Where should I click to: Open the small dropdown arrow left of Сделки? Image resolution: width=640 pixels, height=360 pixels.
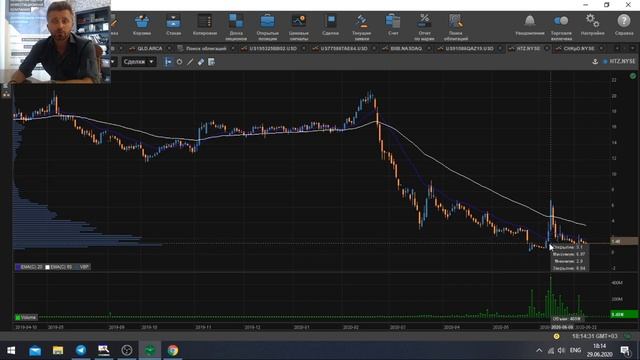point(112,62)
